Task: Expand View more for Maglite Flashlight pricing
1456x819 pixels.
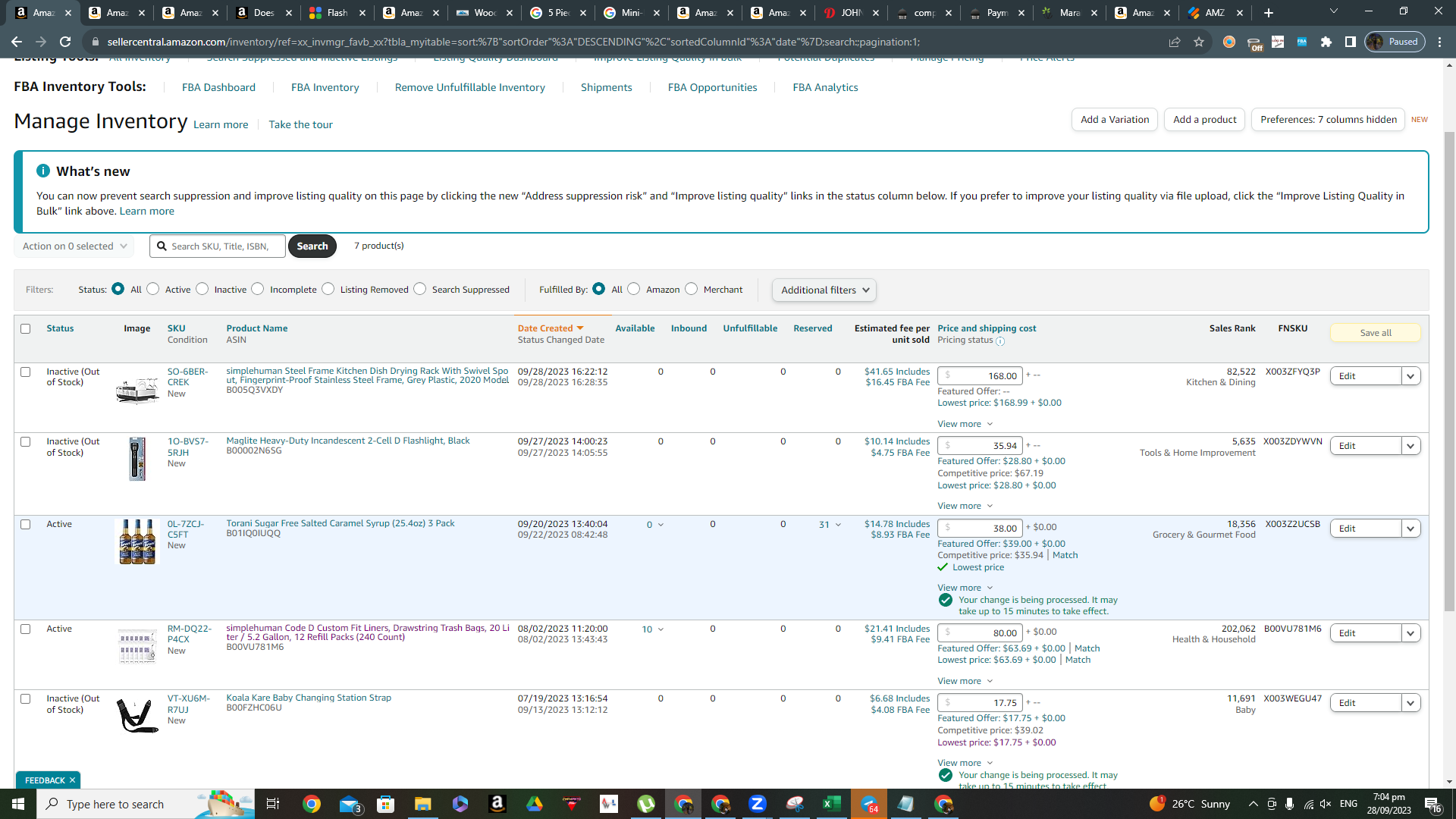Action: [965, 506]
